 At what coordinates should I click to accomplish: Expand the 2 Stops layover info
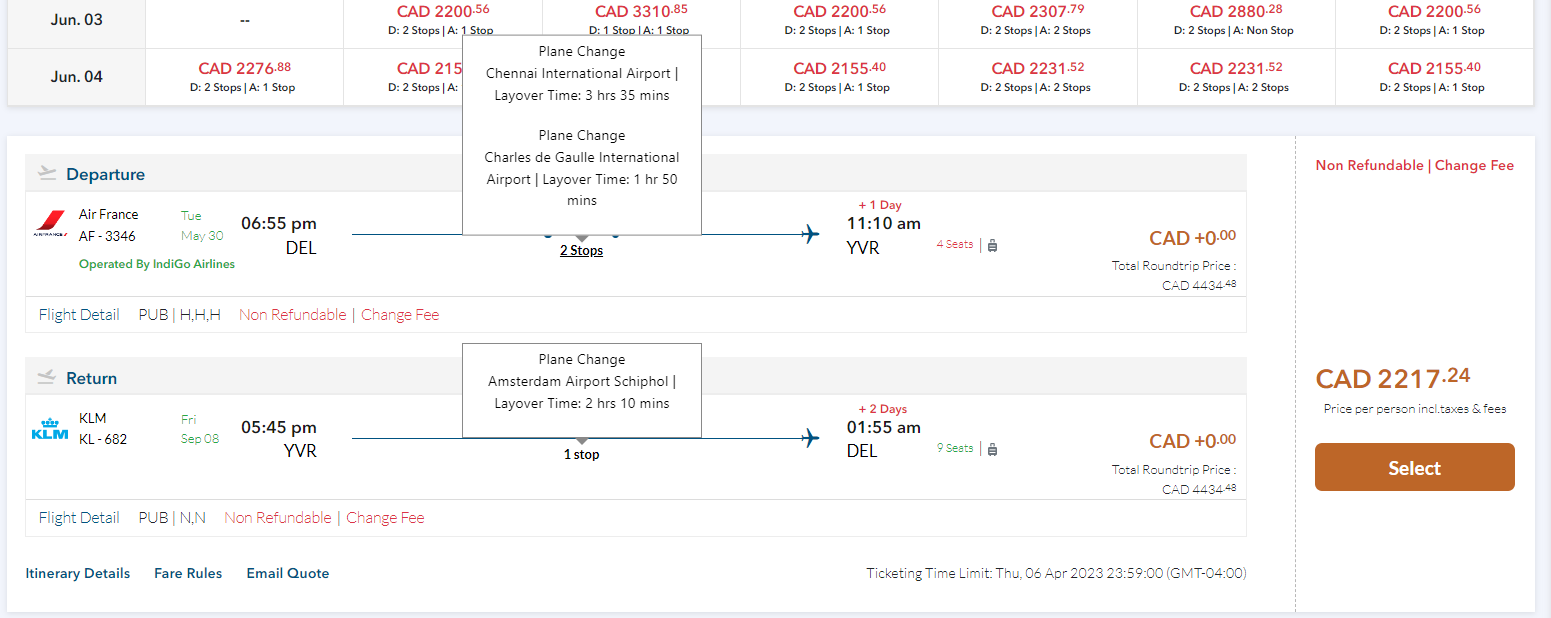[581, 251]
